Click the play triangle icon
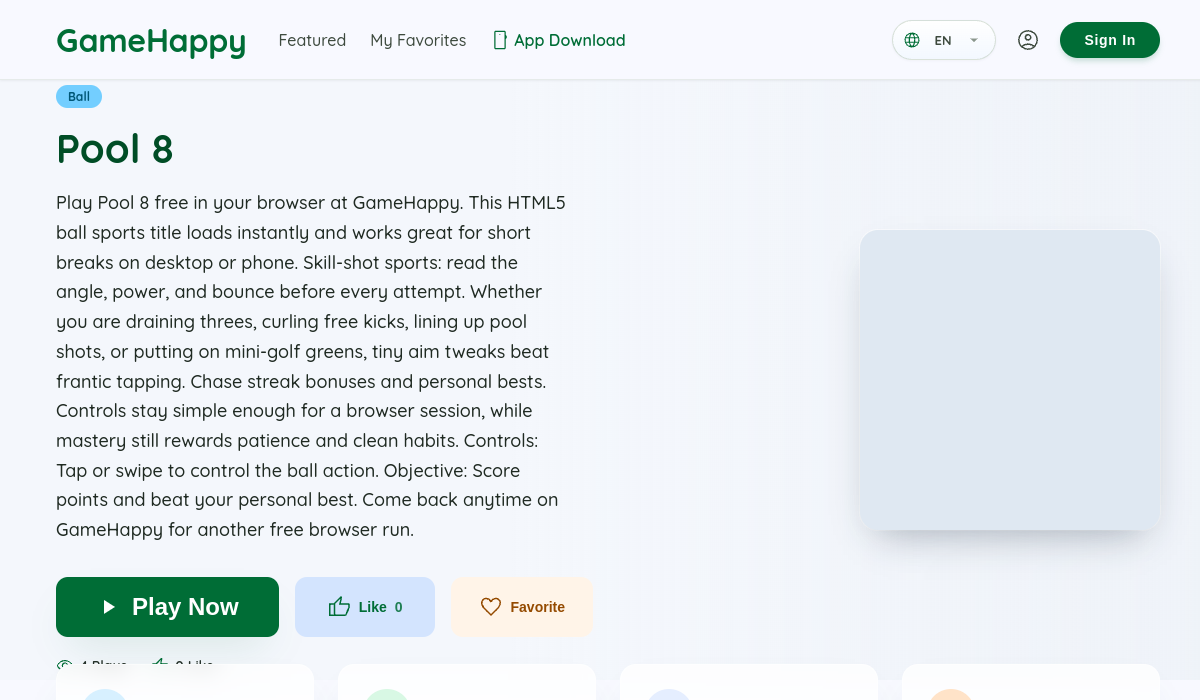The height and width of the screenshot is (700, 1200). coord(109,607)
